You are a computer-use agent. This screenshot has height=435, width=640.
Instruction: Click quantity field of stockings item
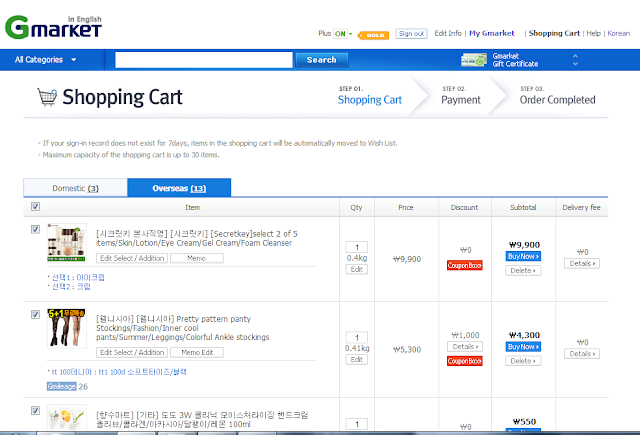pyautogui.click(x=357, y=337)
